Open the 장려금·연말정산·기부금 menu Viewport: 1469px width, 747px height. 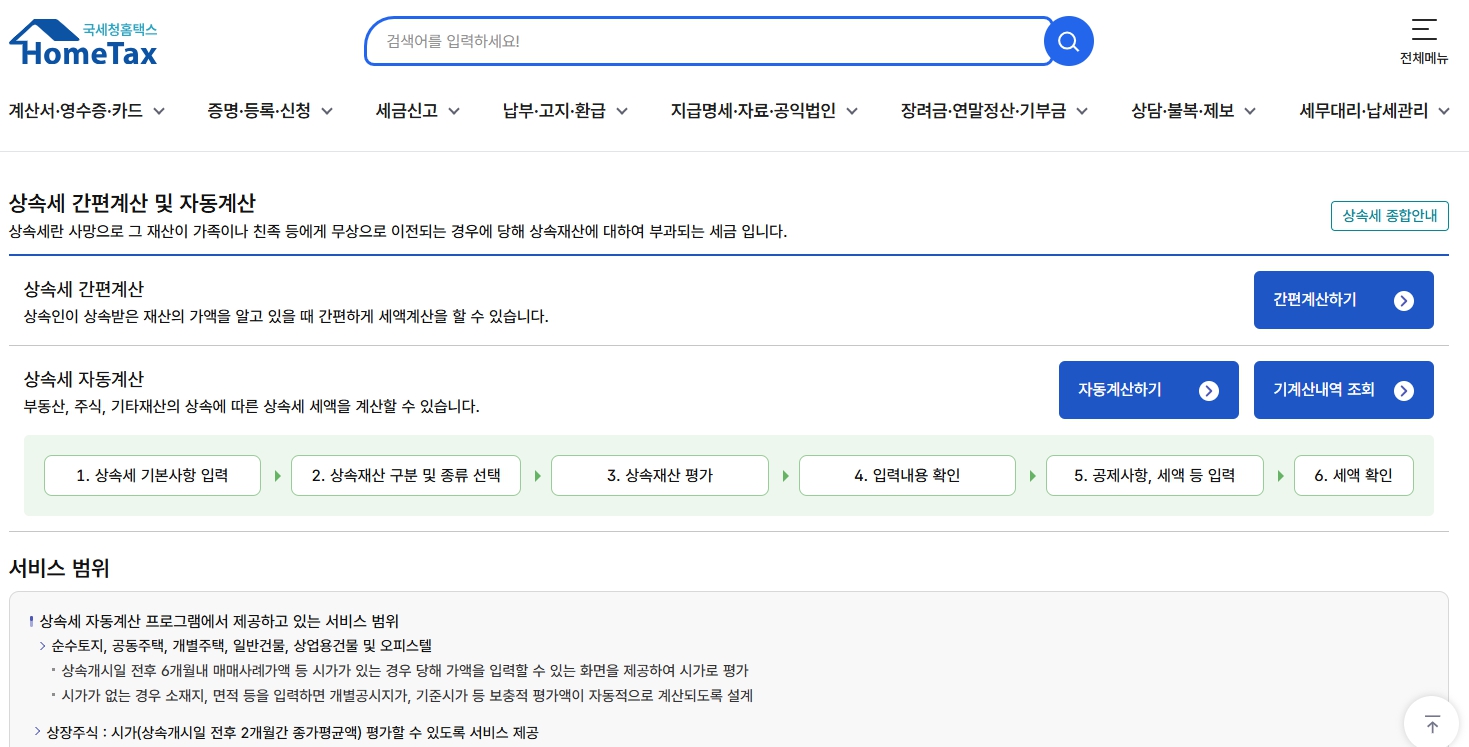click(x=983, y=111)
